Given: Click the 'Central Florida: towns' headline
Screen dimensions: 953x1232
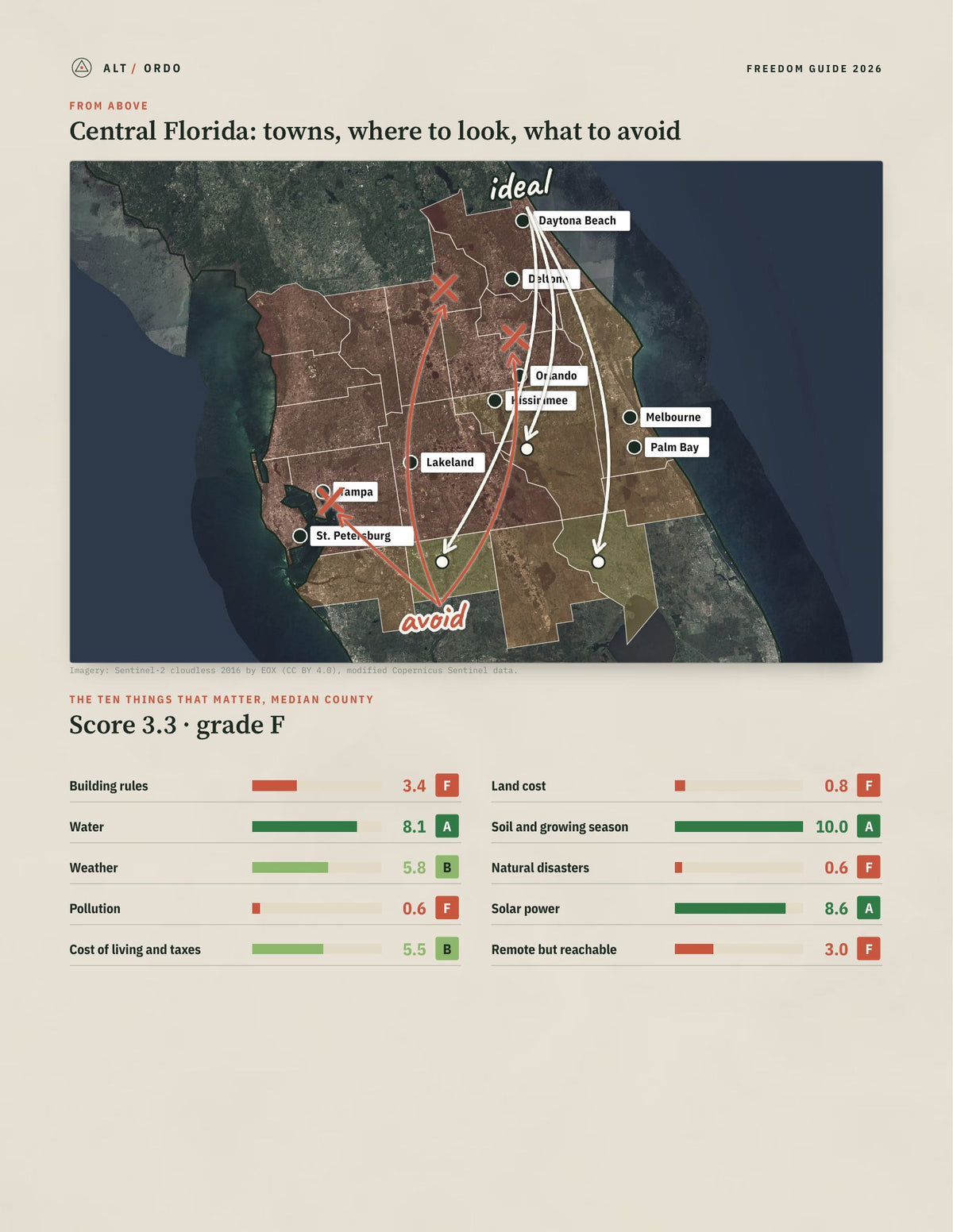Looking at the screenshot, I should pyautogui.click(x=375, y=131).
